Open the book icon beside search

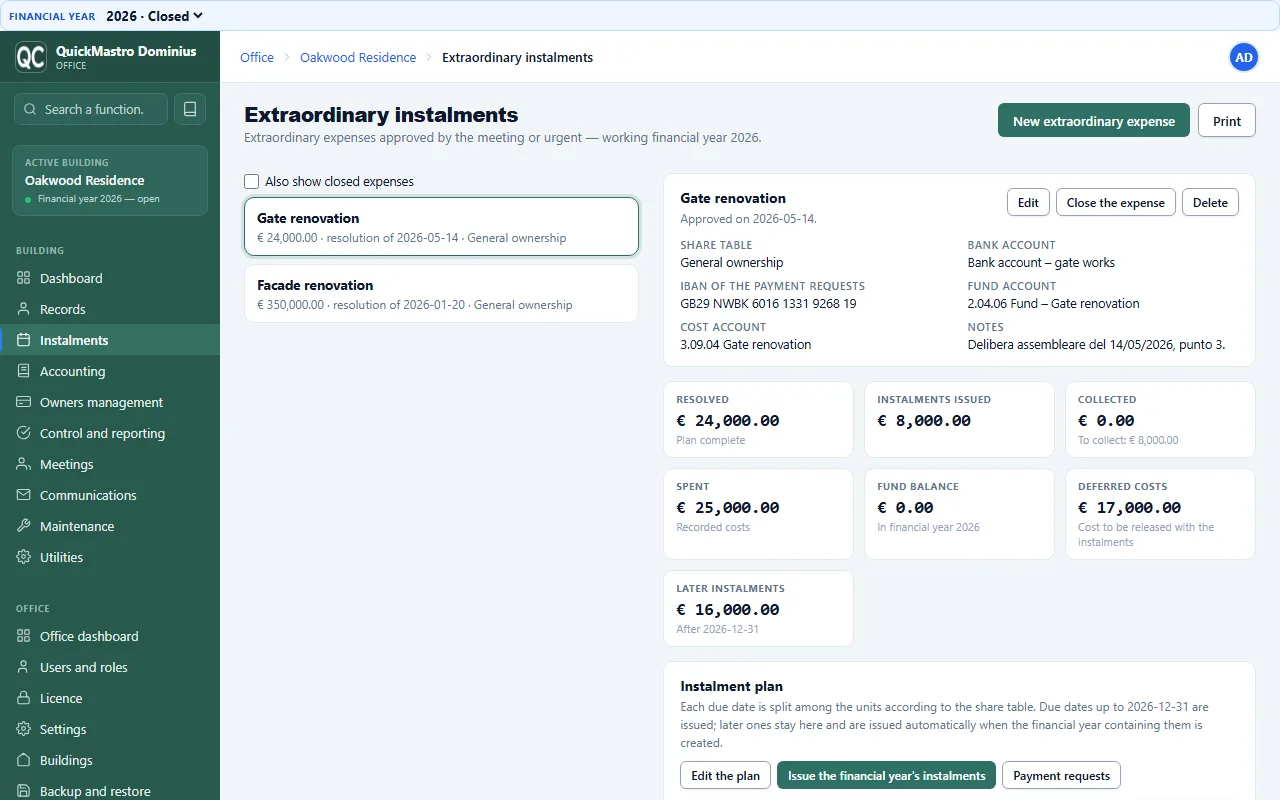190,109
